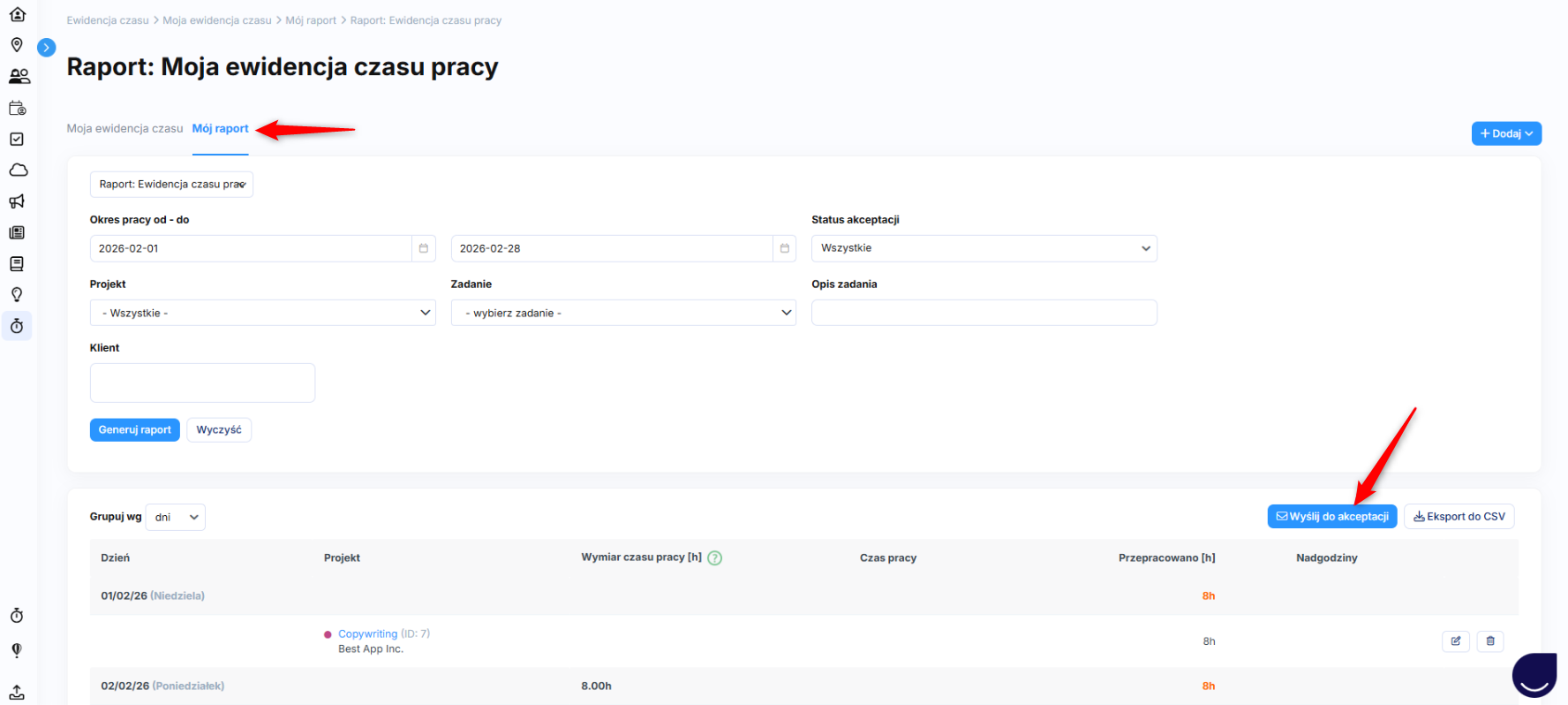
Task: Open the Zadanie task dropdown
Action: pyautogui.click(x=623, y=313)
